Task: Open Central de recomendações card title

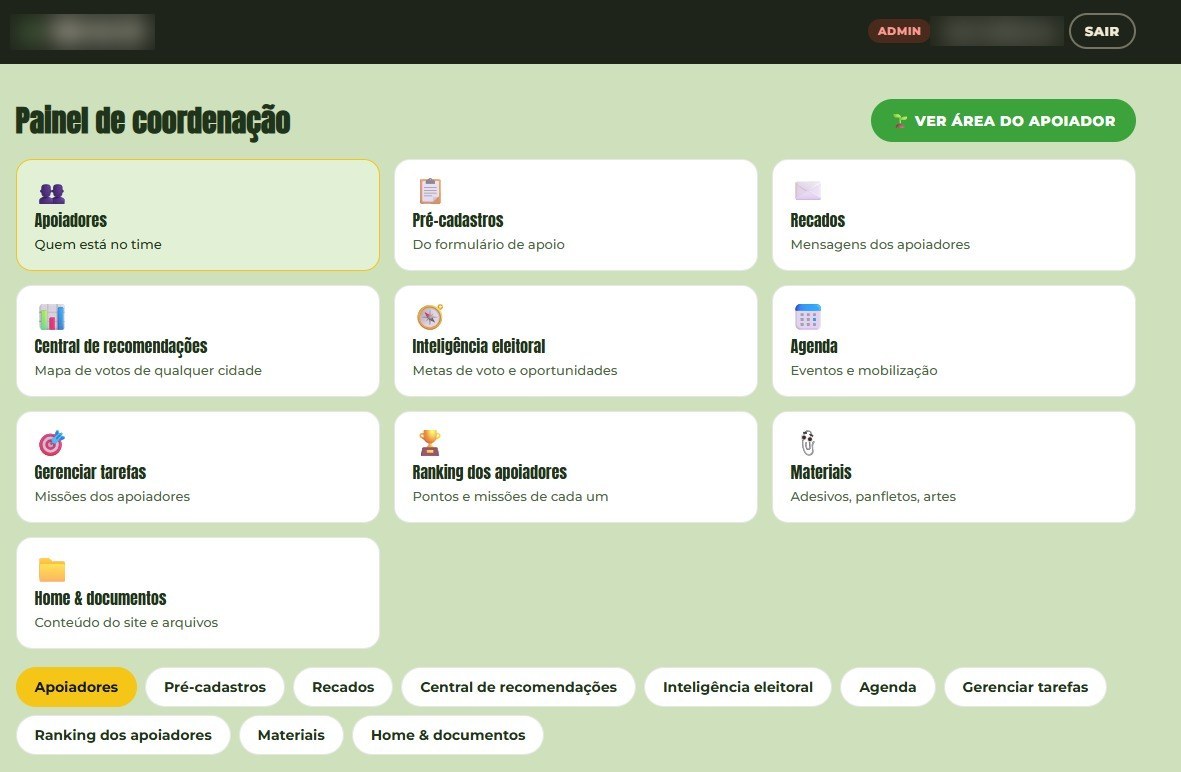Action: [121, 346]
